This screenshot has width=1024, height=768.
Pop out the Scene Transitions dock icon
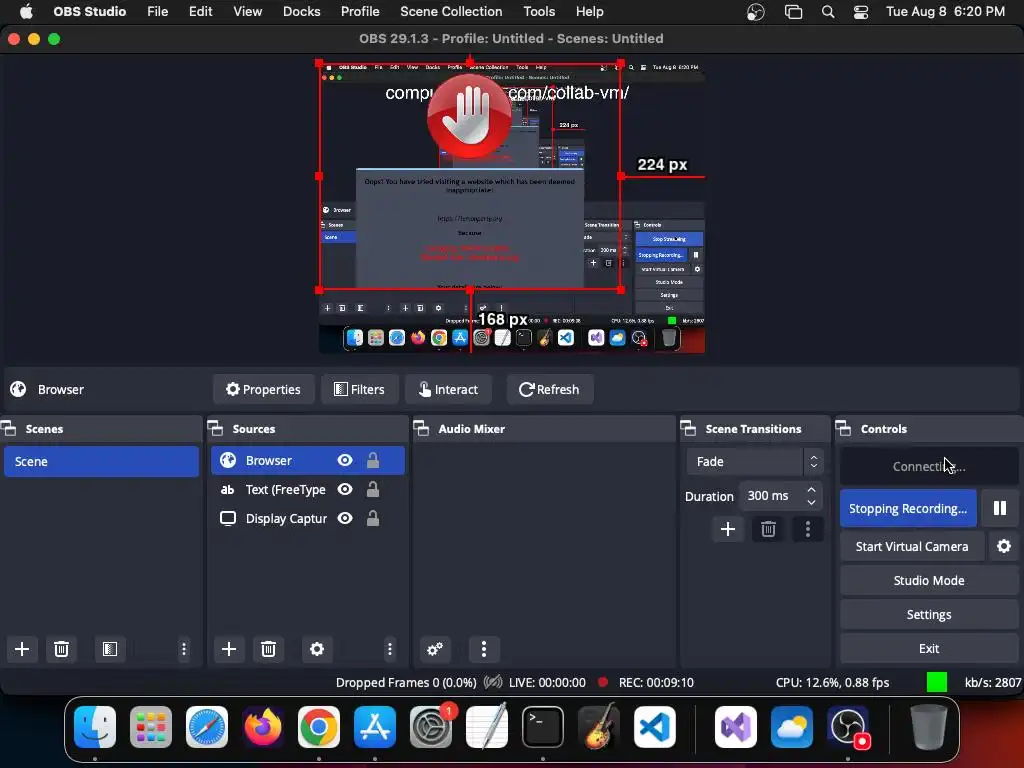pos(688,428)
